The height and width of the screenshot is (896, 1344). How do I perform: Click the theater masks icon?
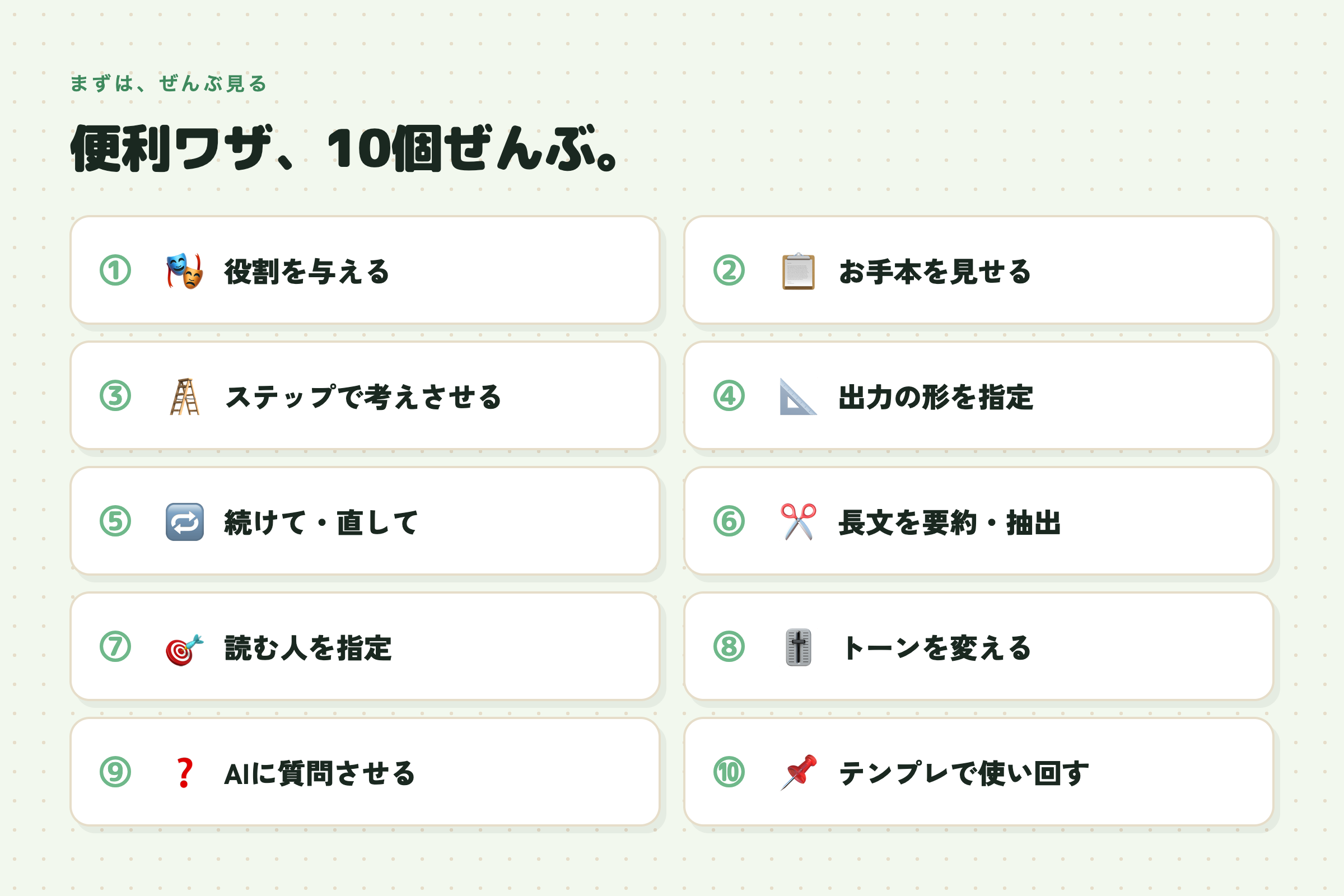(x=185, y=271)
